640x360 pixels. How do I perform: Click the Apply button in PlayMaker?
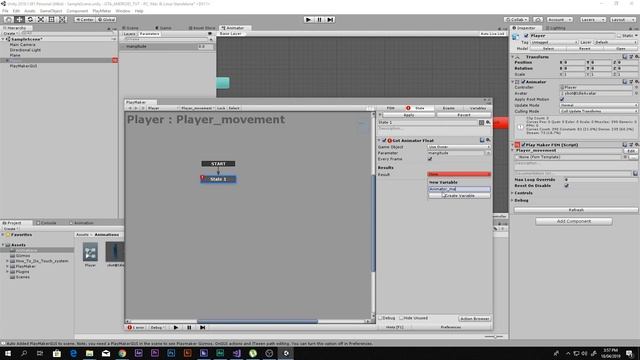point(409,115)
